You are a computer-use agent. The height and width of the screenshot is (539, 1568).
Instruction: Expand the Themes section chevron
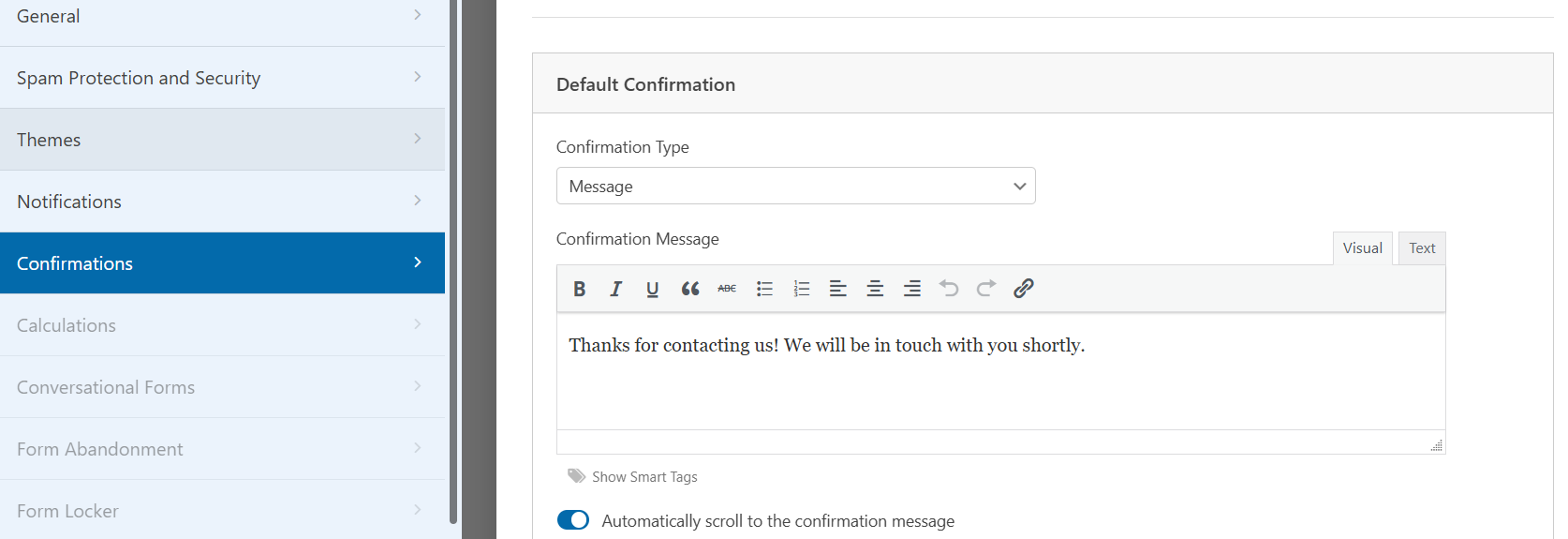418,139
